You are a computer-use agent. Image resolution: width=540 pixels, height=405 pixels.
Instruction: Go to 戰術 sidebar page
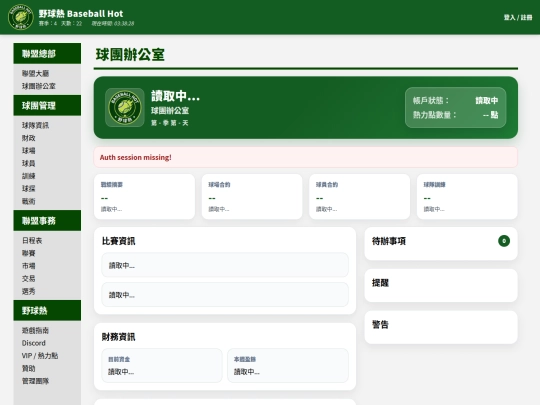[29, 201]
